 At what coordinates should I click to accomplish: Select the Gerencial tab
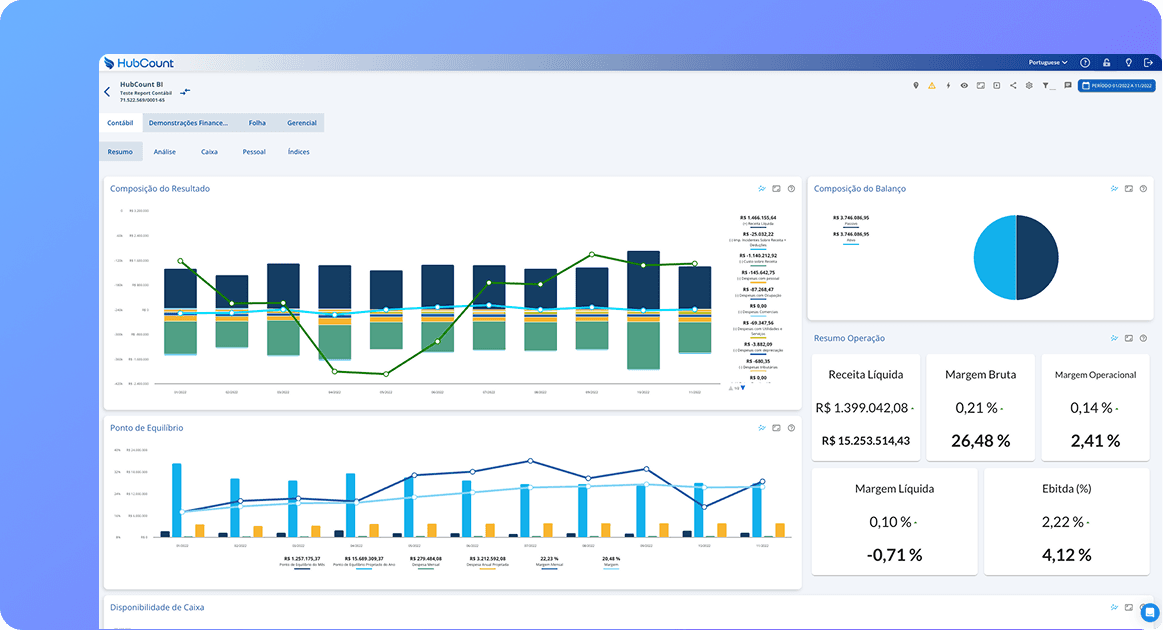point(302,123)
